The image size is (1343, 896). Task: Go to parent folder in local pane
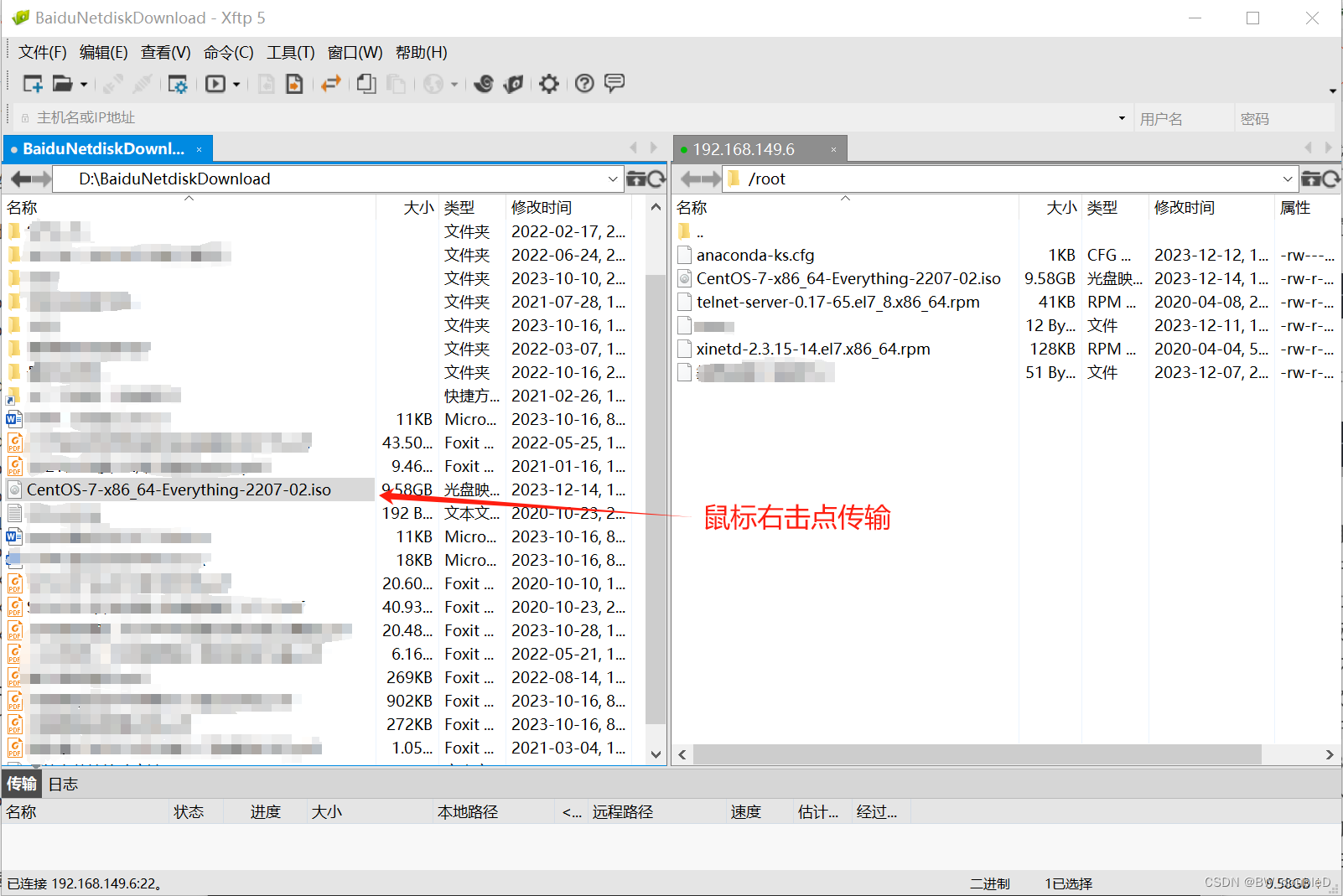click(x=636, y=179)
